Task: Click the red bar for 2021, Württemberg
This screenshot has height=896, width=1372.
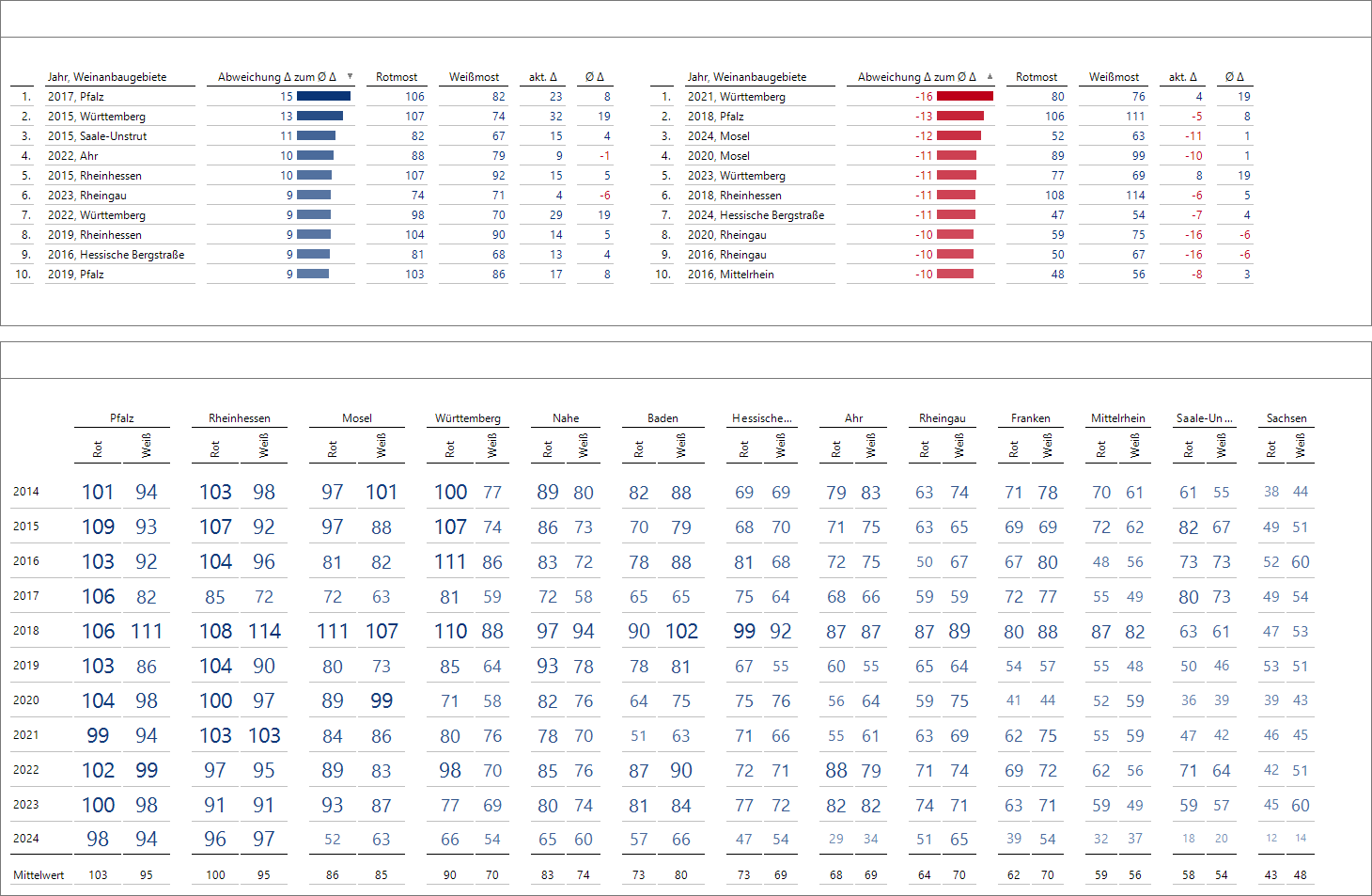Action: click(964, 97)
